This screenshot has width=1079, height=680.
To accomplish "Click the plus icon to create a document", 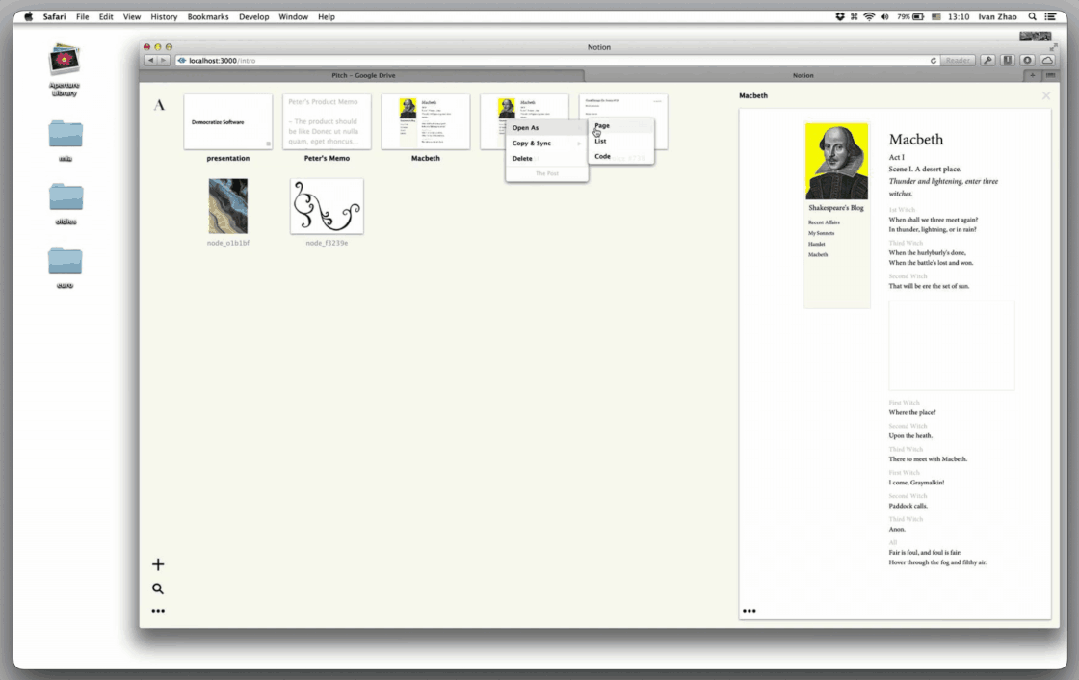I will coord(158,564).
